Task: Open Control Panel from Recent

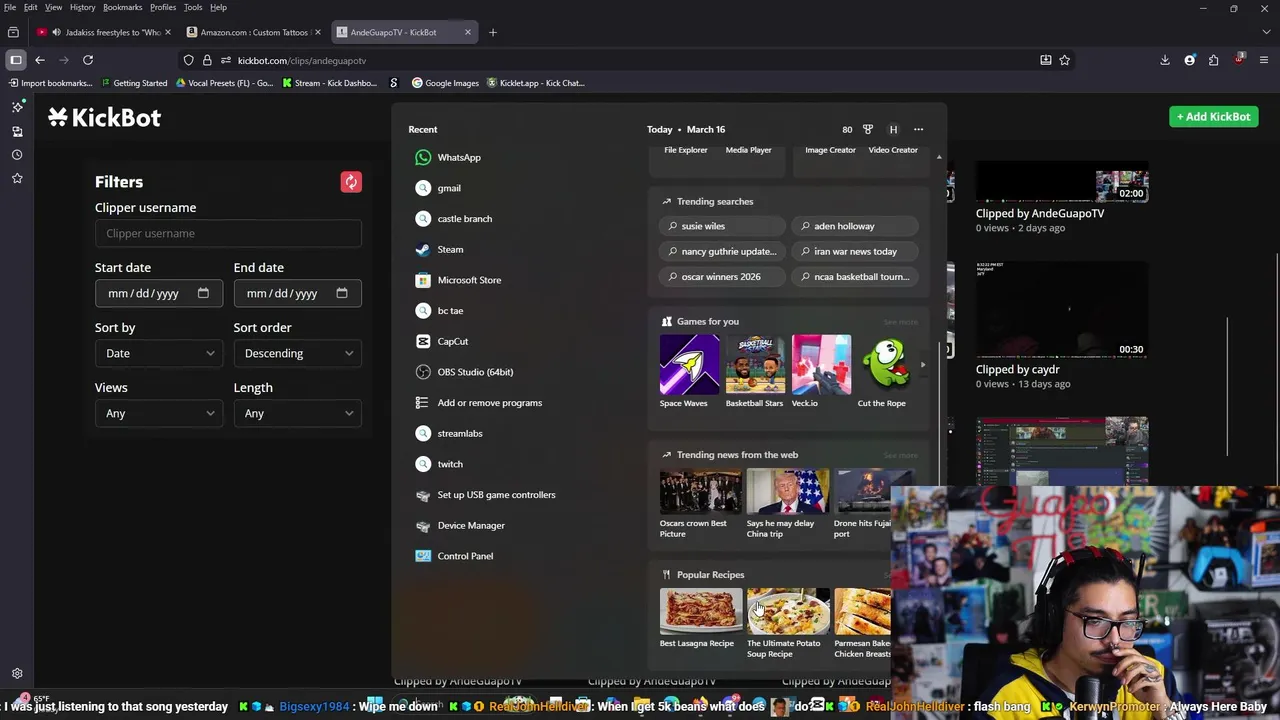Action: [454, 556]
